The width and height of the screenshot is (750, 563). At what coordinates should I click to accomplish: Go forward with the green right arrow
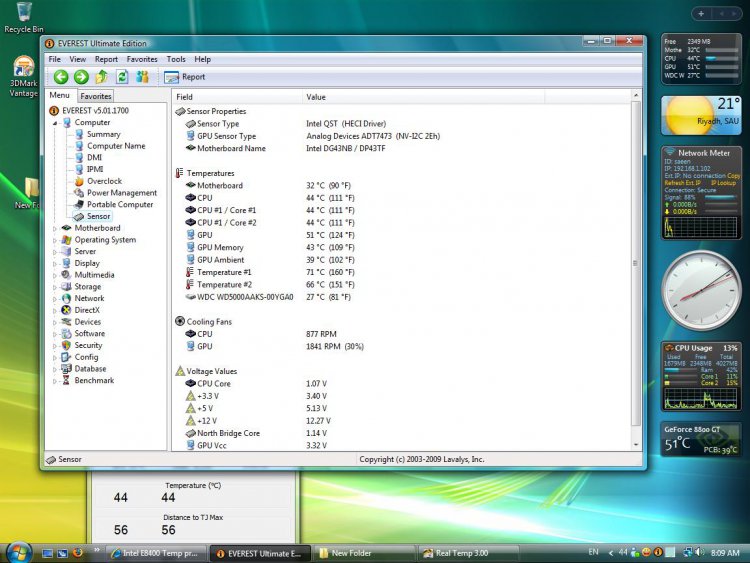pos(81,77)
